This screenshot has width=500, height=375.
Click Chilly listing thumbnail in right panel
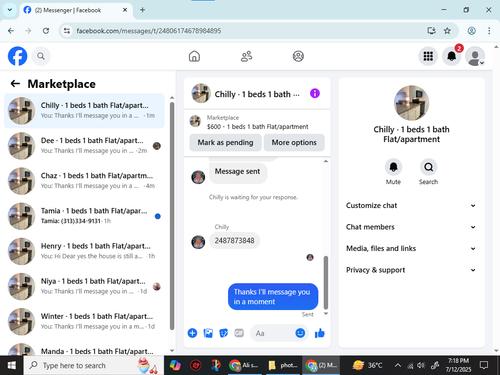(x=411, y=103)
